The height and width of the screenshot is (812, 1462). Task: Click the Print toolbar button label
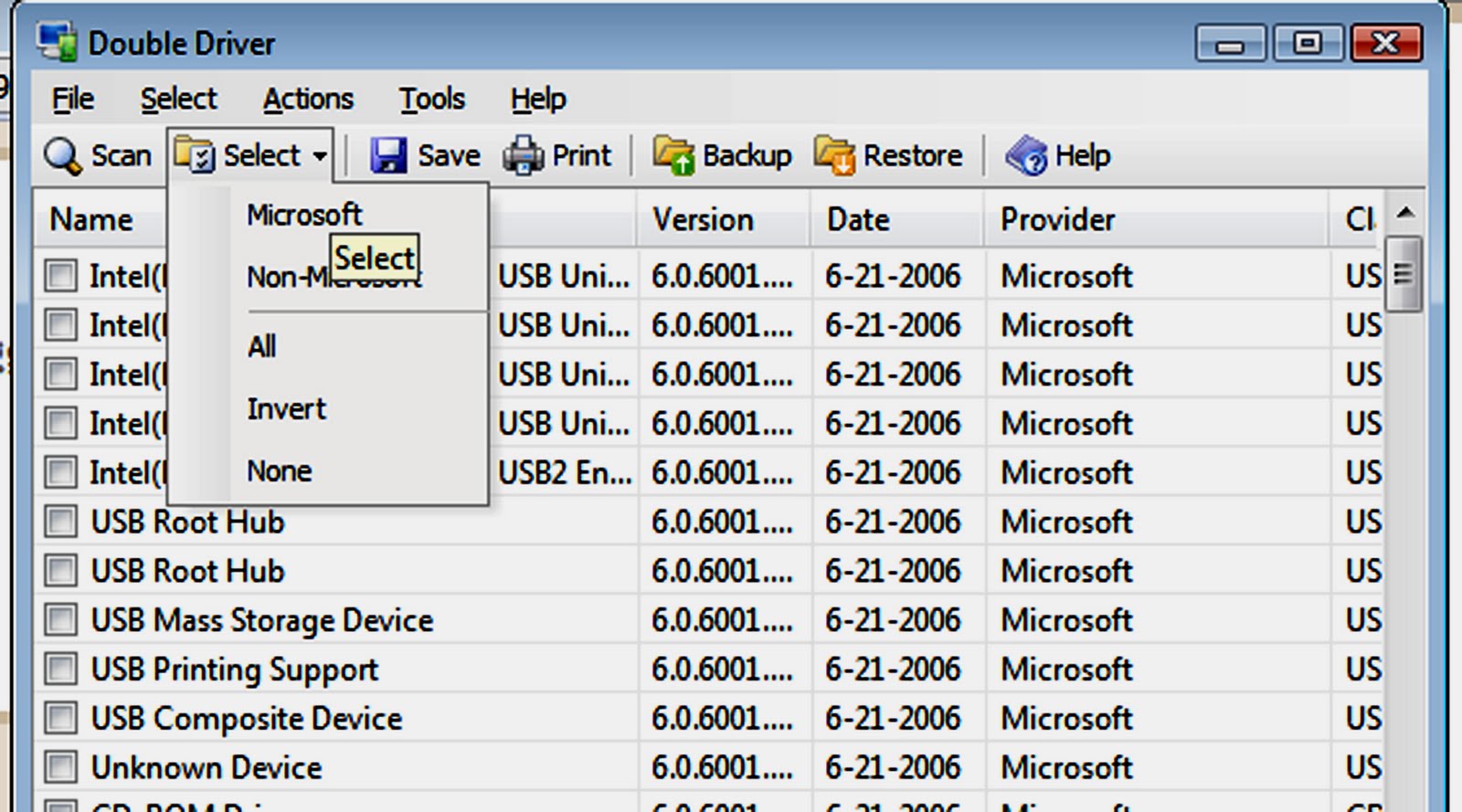point(581,156)
